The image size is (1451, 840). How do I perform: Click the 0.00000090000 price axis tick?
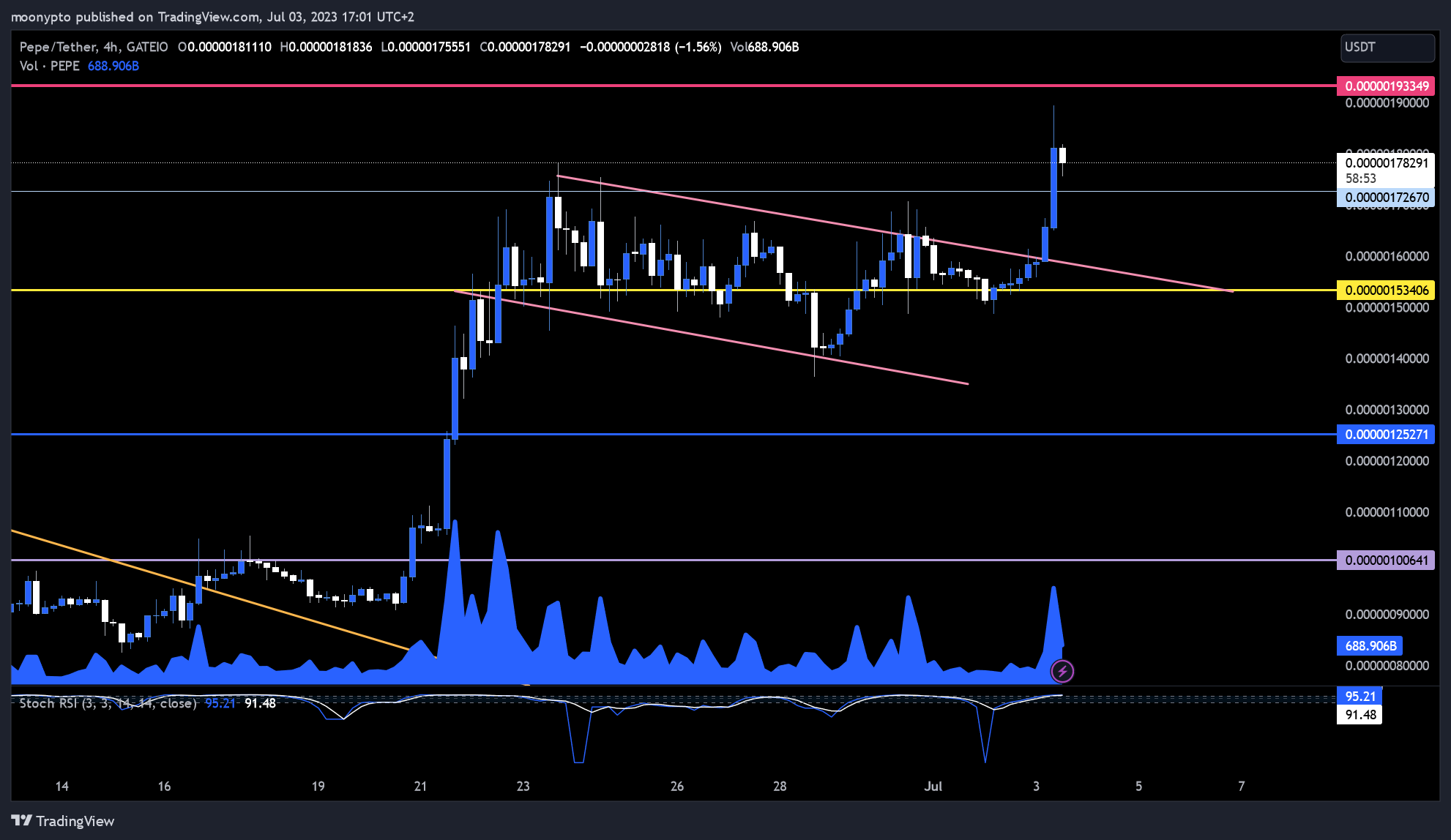(x=1387, y=615)
